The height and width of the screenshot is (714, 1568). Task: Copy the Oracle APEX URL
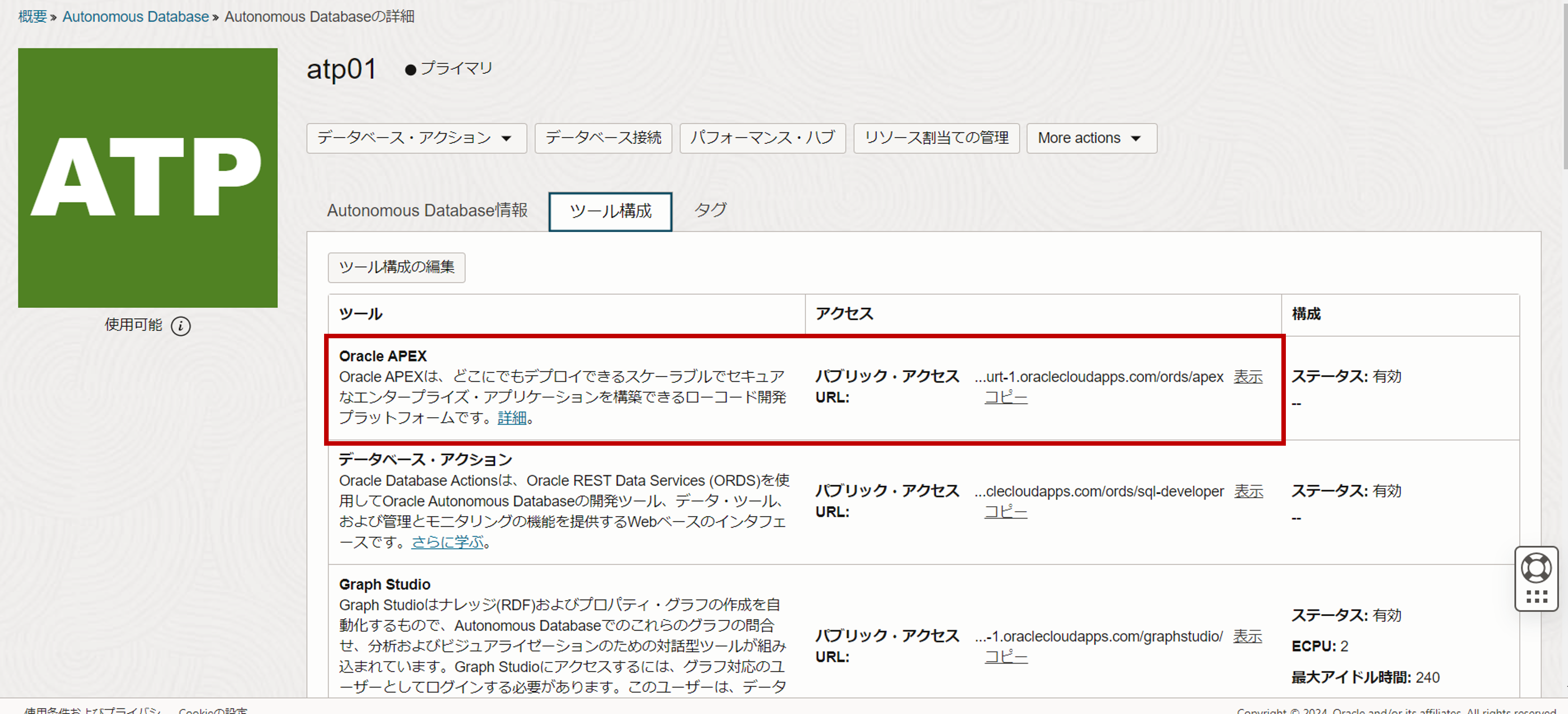click(1006, 398)
